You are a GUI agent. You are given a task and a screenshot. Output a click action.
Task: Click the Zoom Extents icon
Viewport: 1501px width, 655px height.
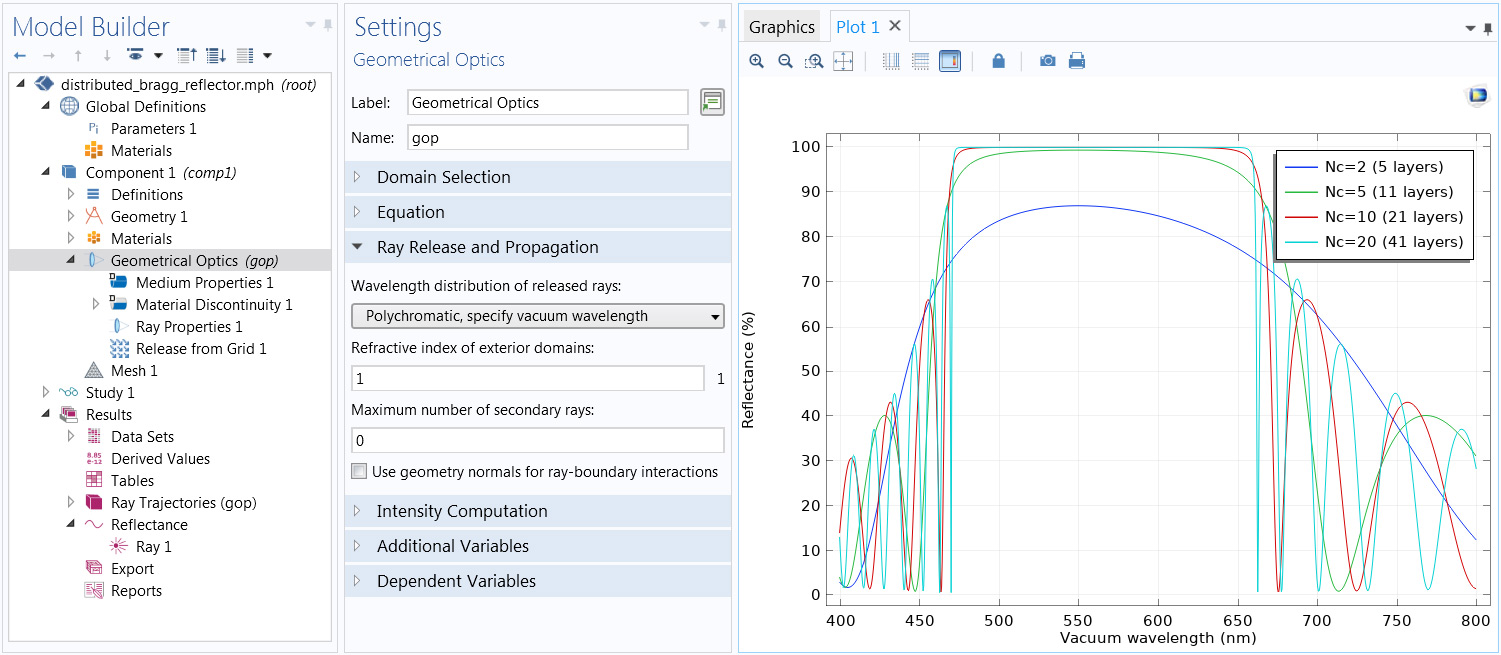843,61
